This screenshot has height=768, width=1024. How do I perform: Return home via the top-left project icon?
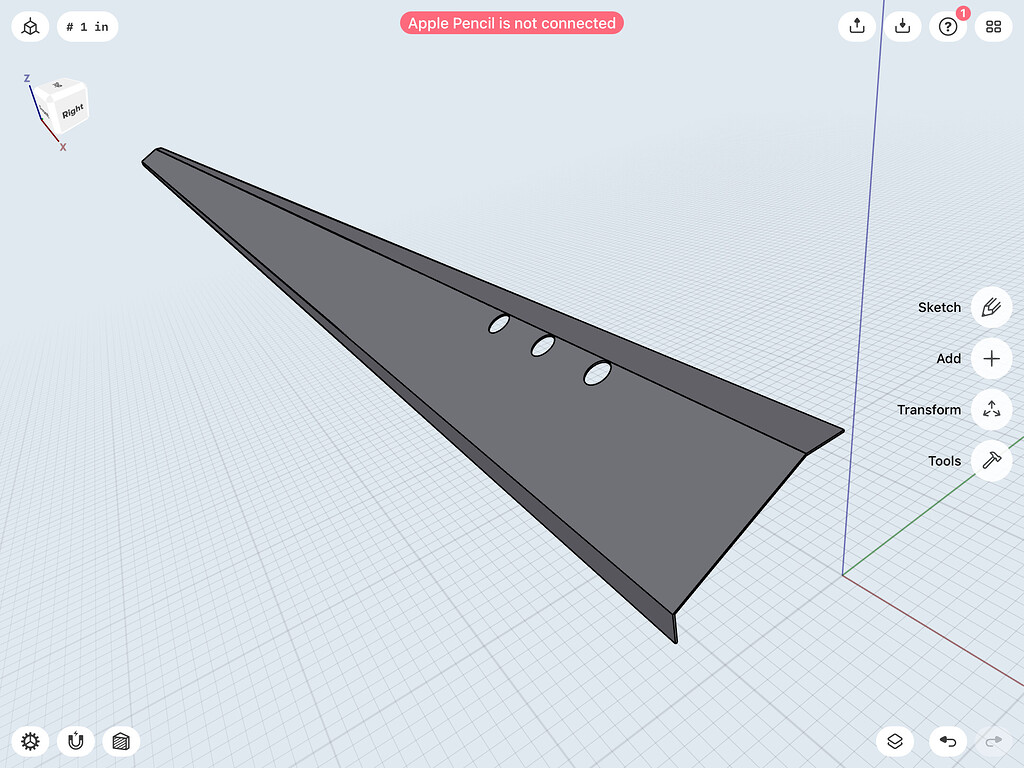29,26
